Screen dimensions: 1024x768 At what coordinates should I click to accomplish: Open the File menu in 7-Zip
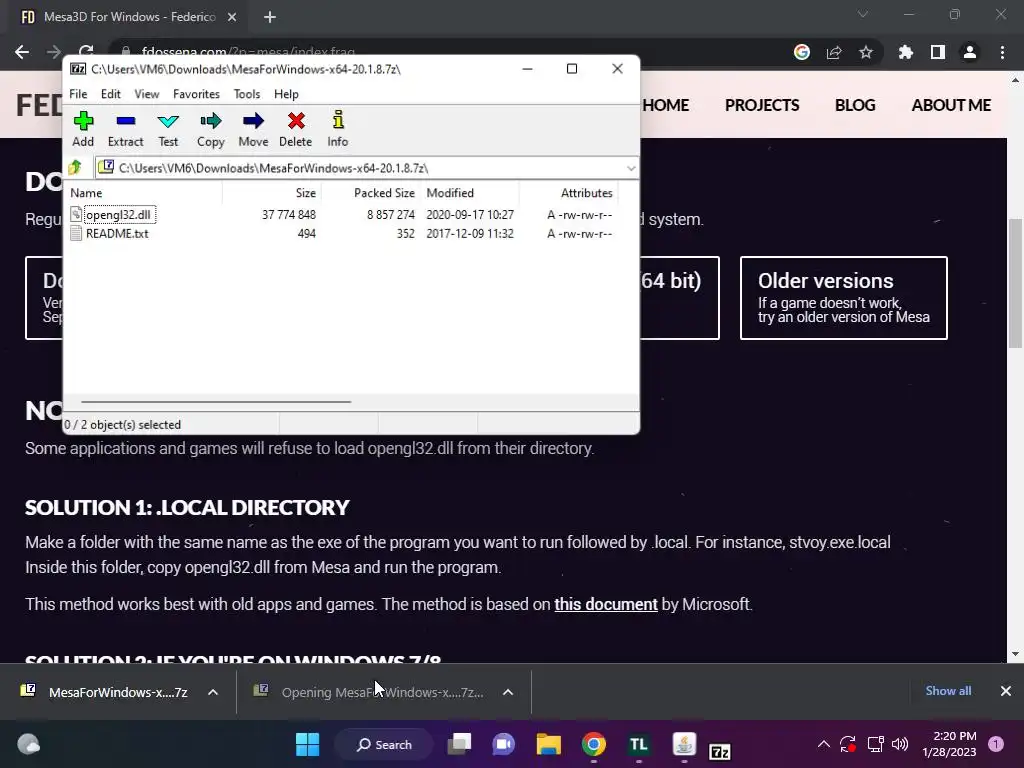(x=78, y=94)
